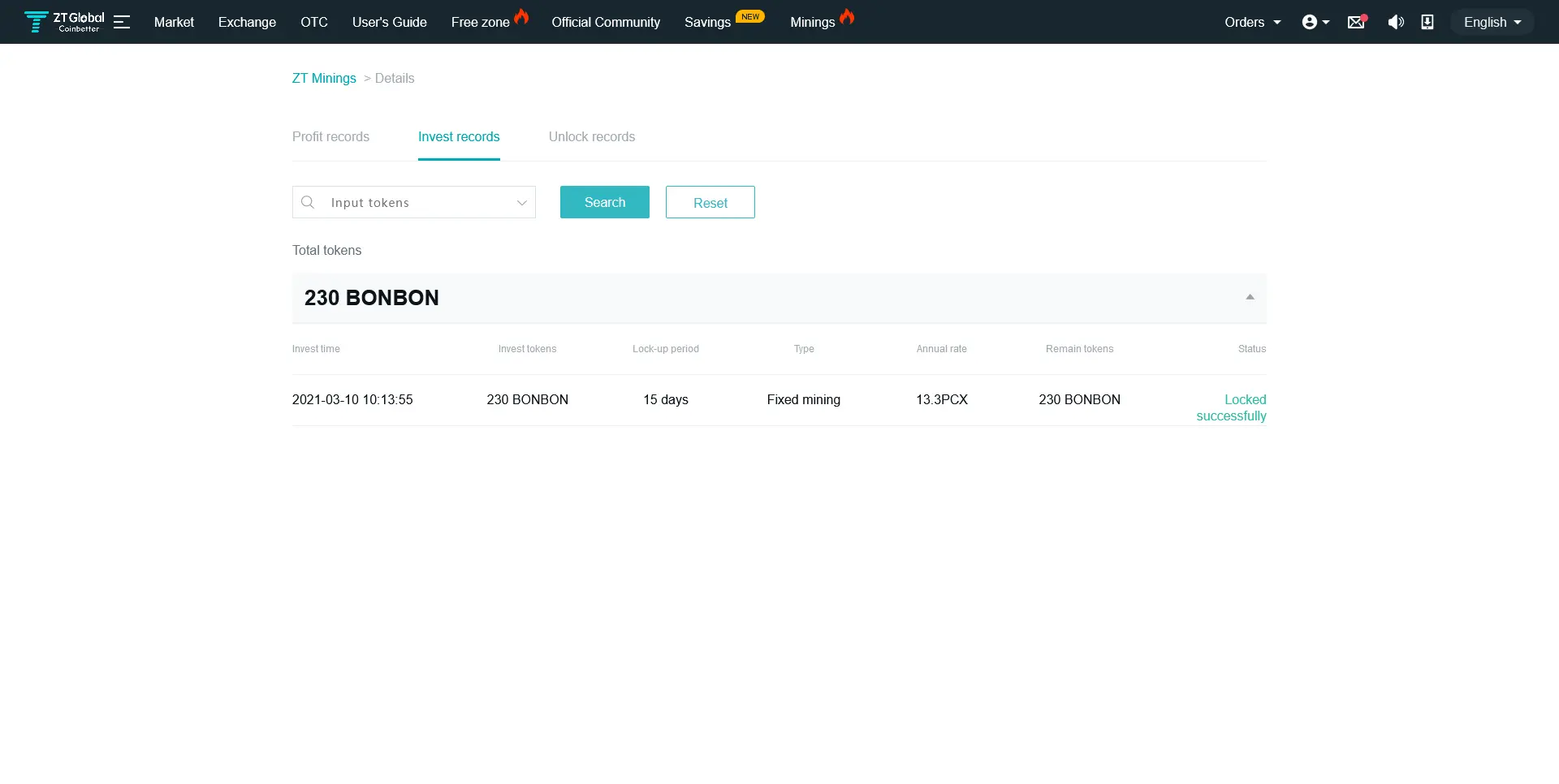This screenshot has height=784, width=1559.
Task: Click the search magnifier icon
Action: point(308,202)
